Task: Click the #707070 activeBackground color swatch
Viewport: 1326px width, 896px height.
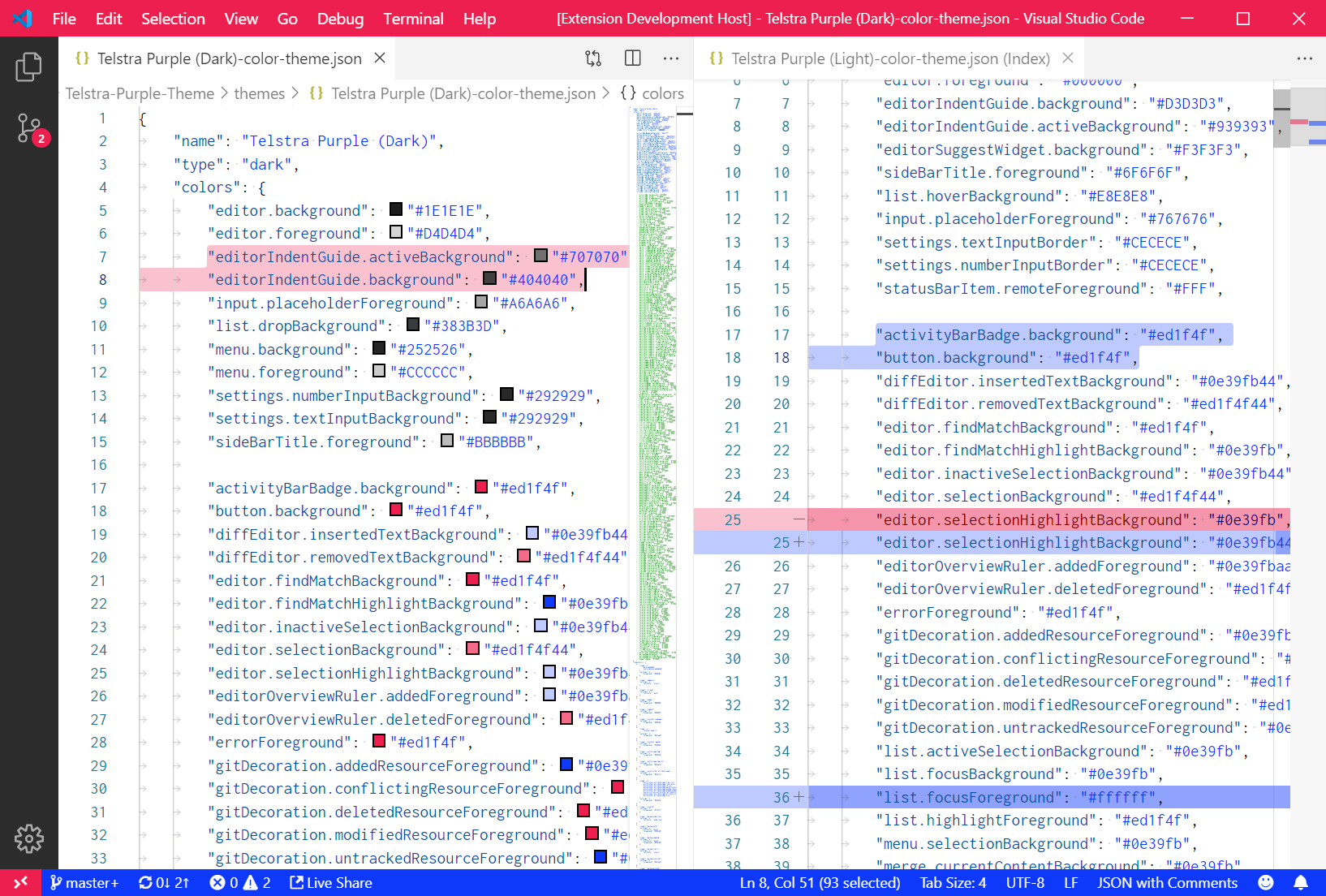Action: 541,256
